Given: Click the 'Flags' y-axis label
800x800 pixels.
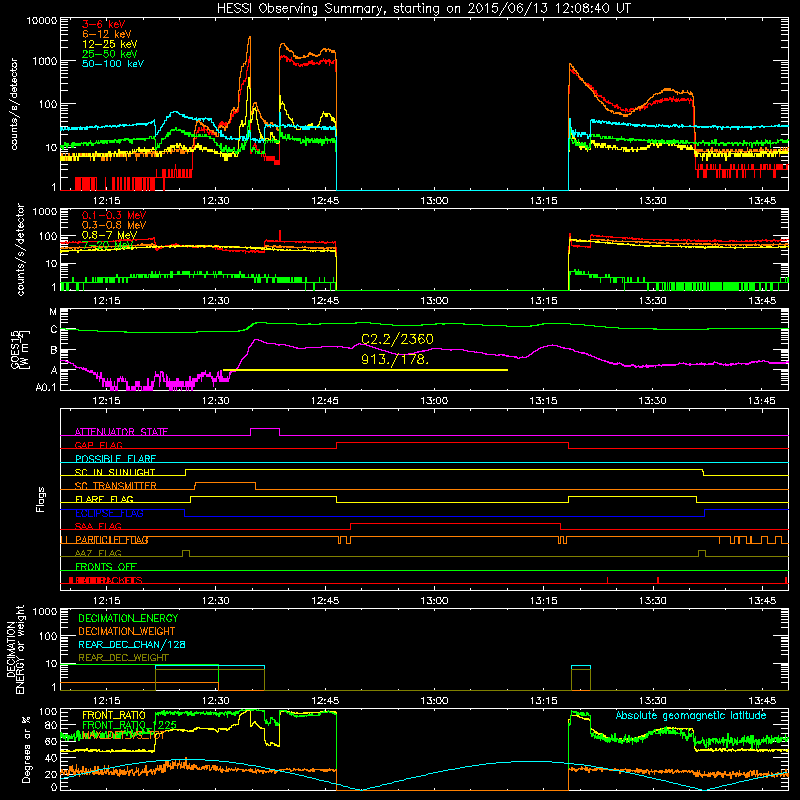Looking at the screenshot, I should pyautogui.click(x=41, y=499).
